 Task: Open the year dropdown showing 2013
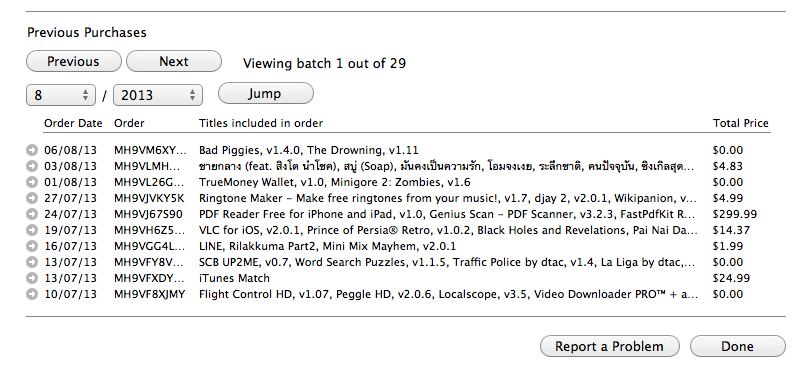[158, 95]
